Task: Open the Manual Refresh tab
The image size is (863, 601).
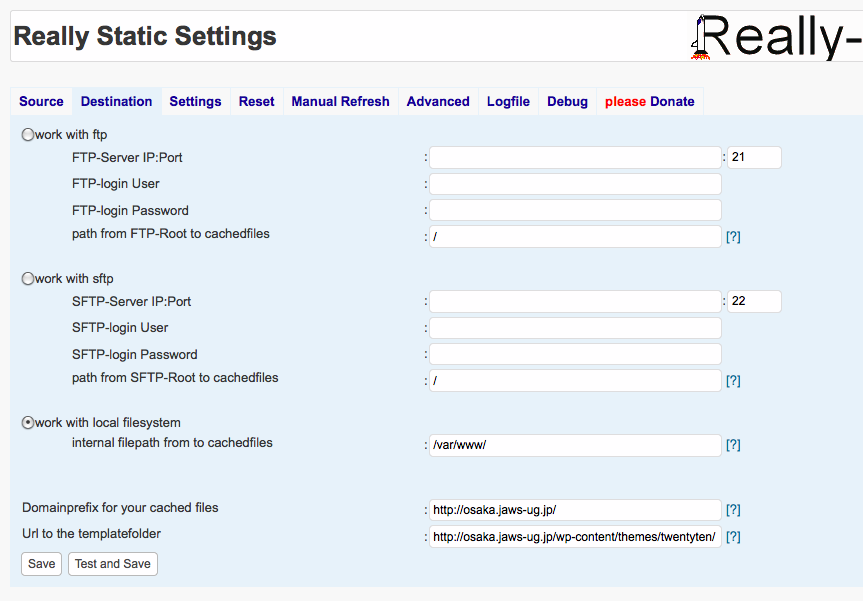Action: click(x=340, y=101)
